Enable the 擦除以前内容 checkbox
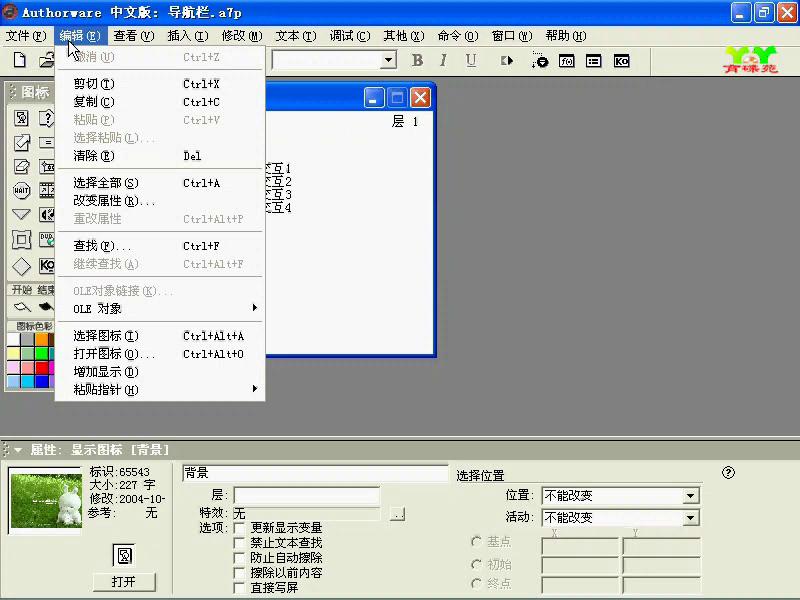This screenshot has height=600, width=800. click(x=239, y=572)
